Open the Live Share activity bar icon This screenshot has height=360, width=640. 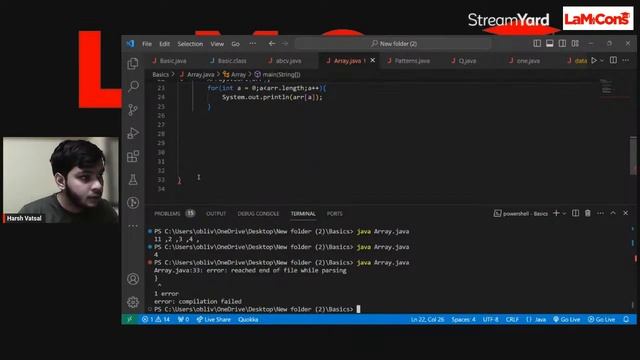(x=133, y=202)
